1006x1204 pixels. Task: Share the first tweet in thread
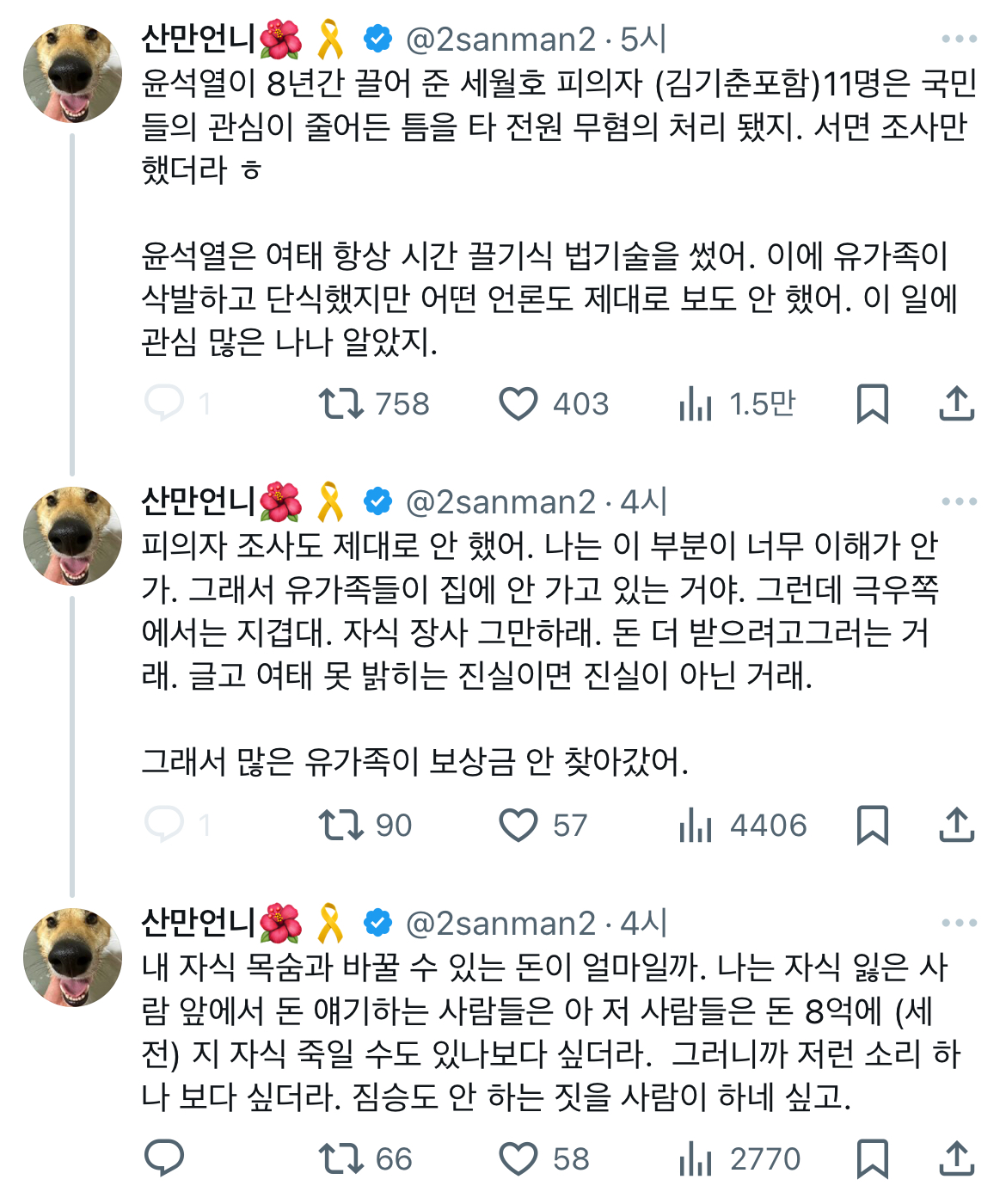(956, 403)
